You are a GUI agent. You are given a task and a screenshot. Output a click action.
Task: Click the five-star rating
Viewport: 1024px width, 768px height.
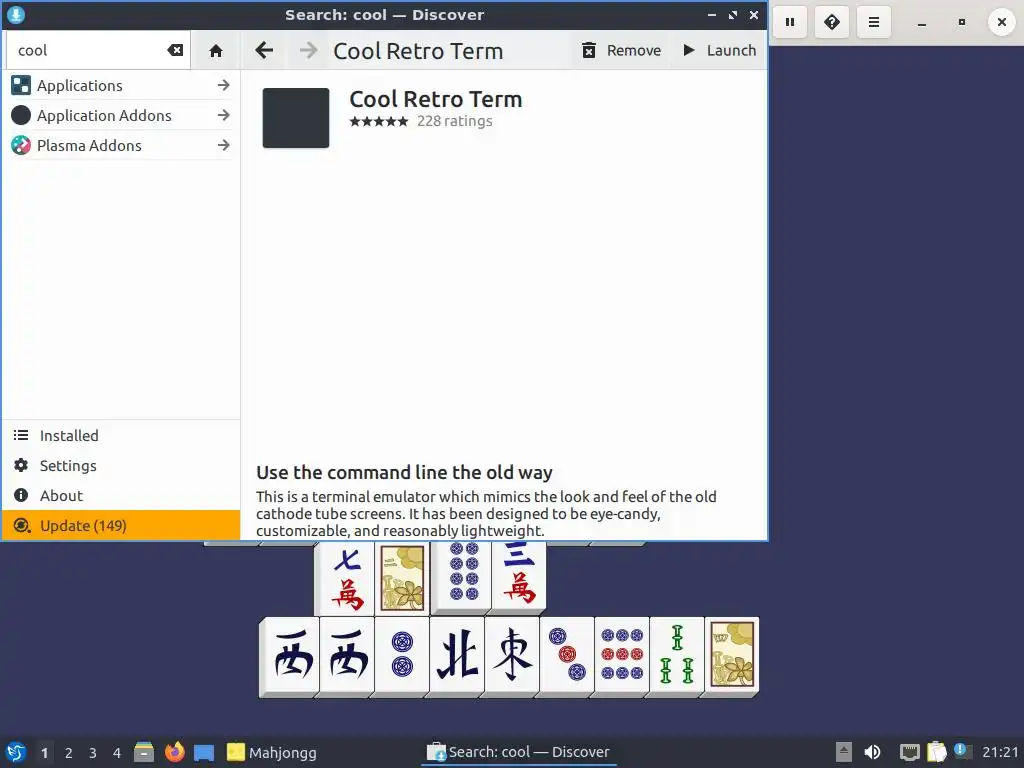379,121
